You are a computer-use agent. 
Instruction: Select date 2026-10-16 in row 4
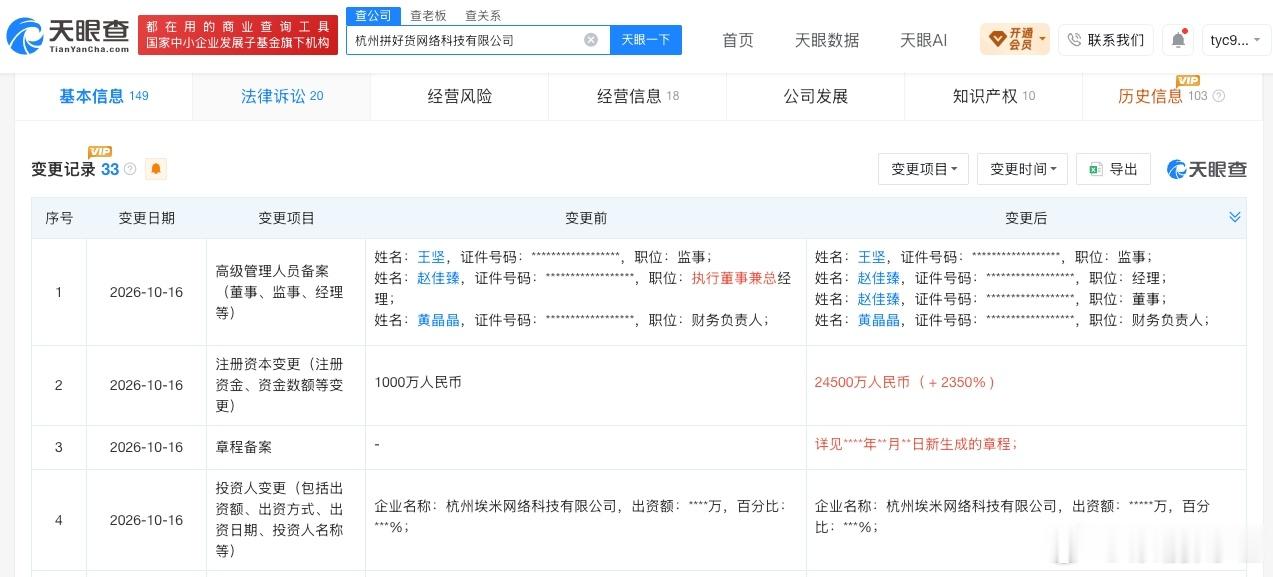[146, 520]
